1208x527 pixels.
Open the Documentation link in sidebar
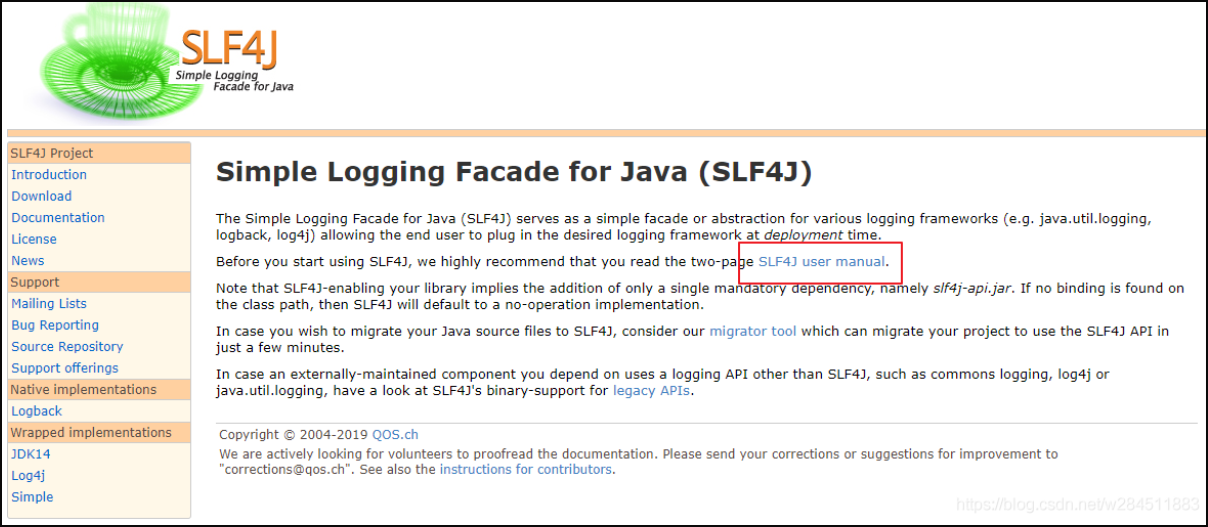coord(58,218)
